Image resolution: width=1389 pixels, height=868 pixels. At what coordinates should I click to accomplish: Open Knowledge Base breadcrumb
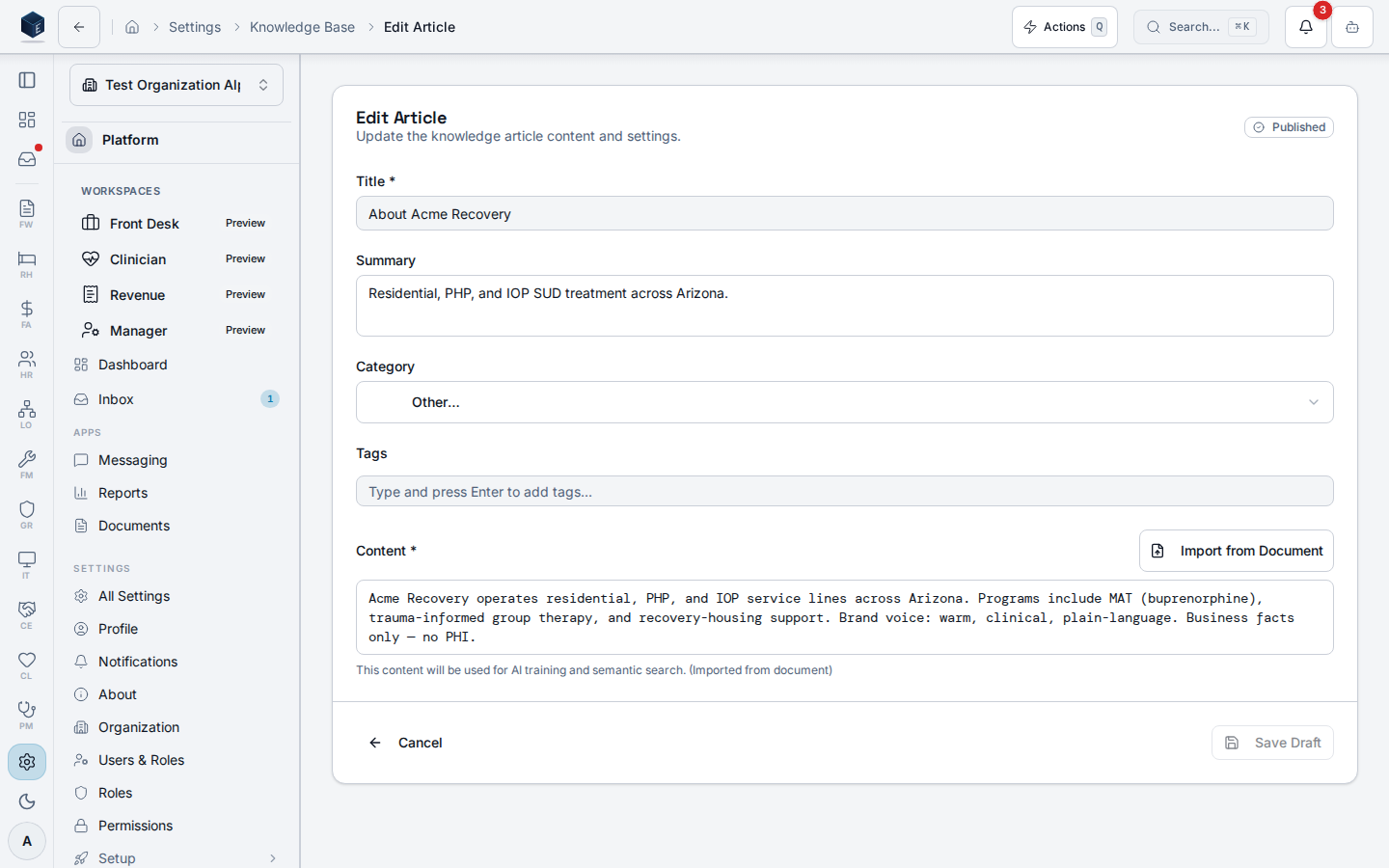tap(302, 27)
